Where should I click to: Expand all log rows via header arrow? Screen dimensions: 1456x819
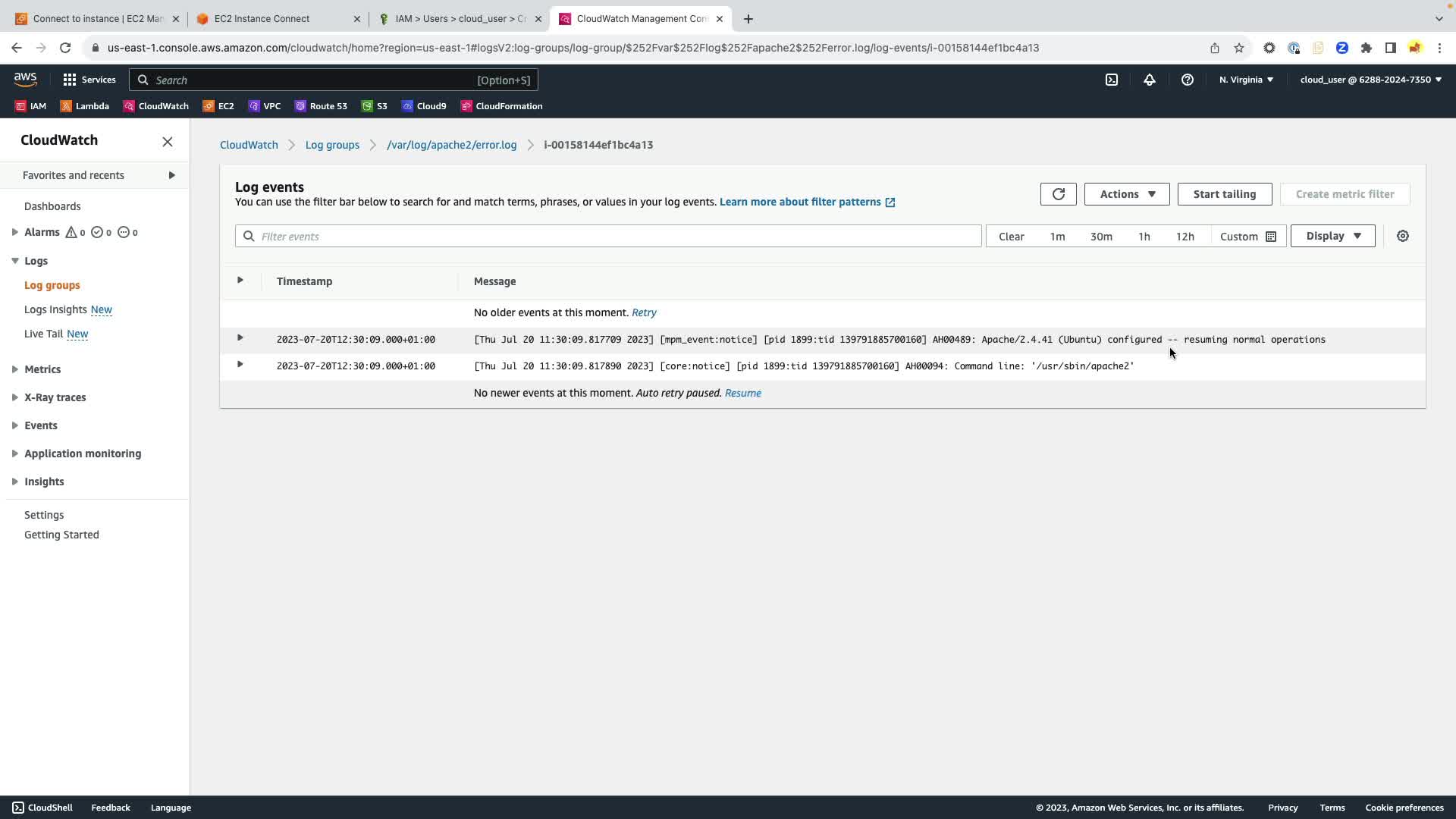240,281
